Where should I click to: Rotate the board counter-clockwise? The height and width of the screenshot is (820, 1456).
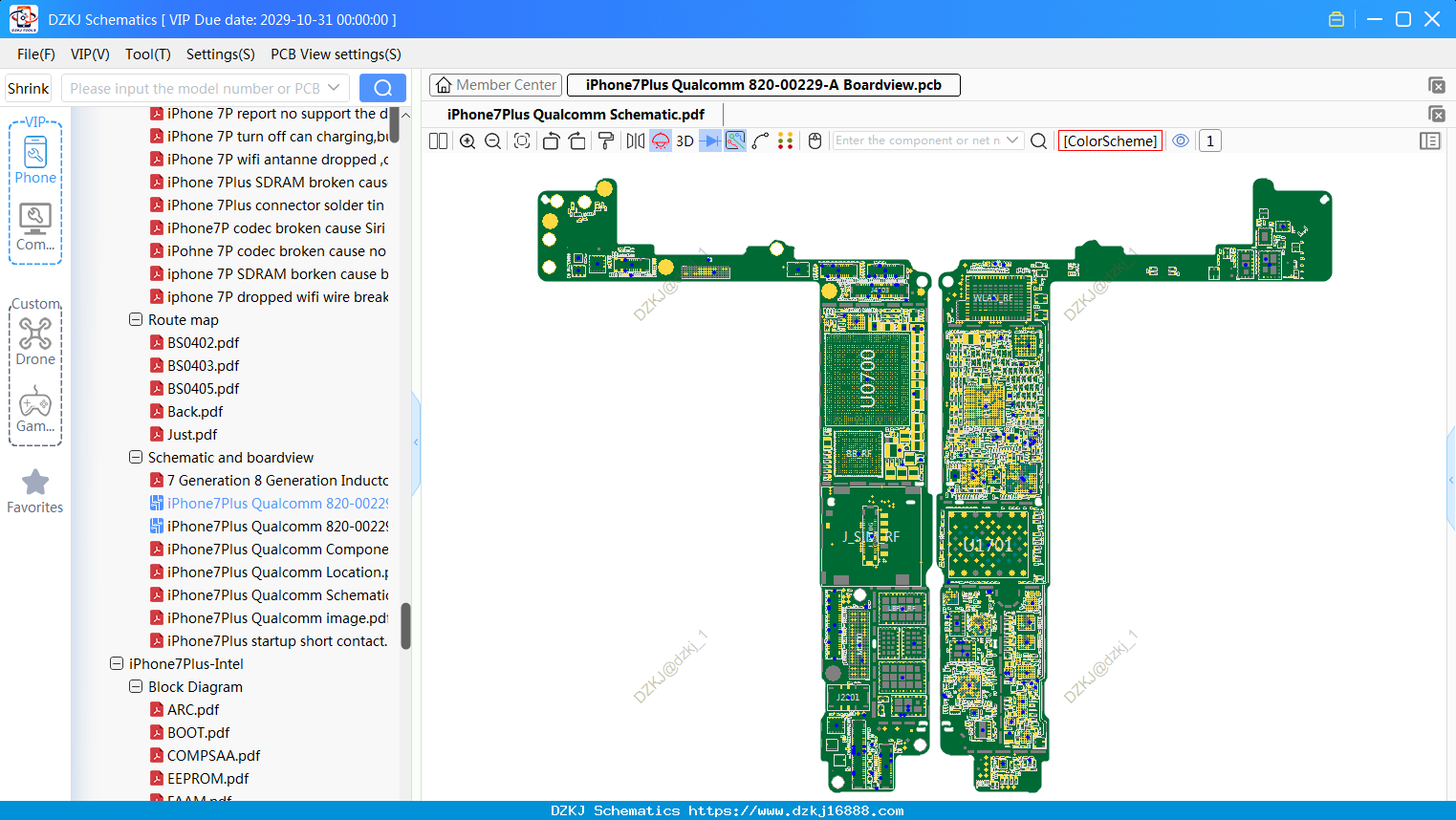coord(551,140)
